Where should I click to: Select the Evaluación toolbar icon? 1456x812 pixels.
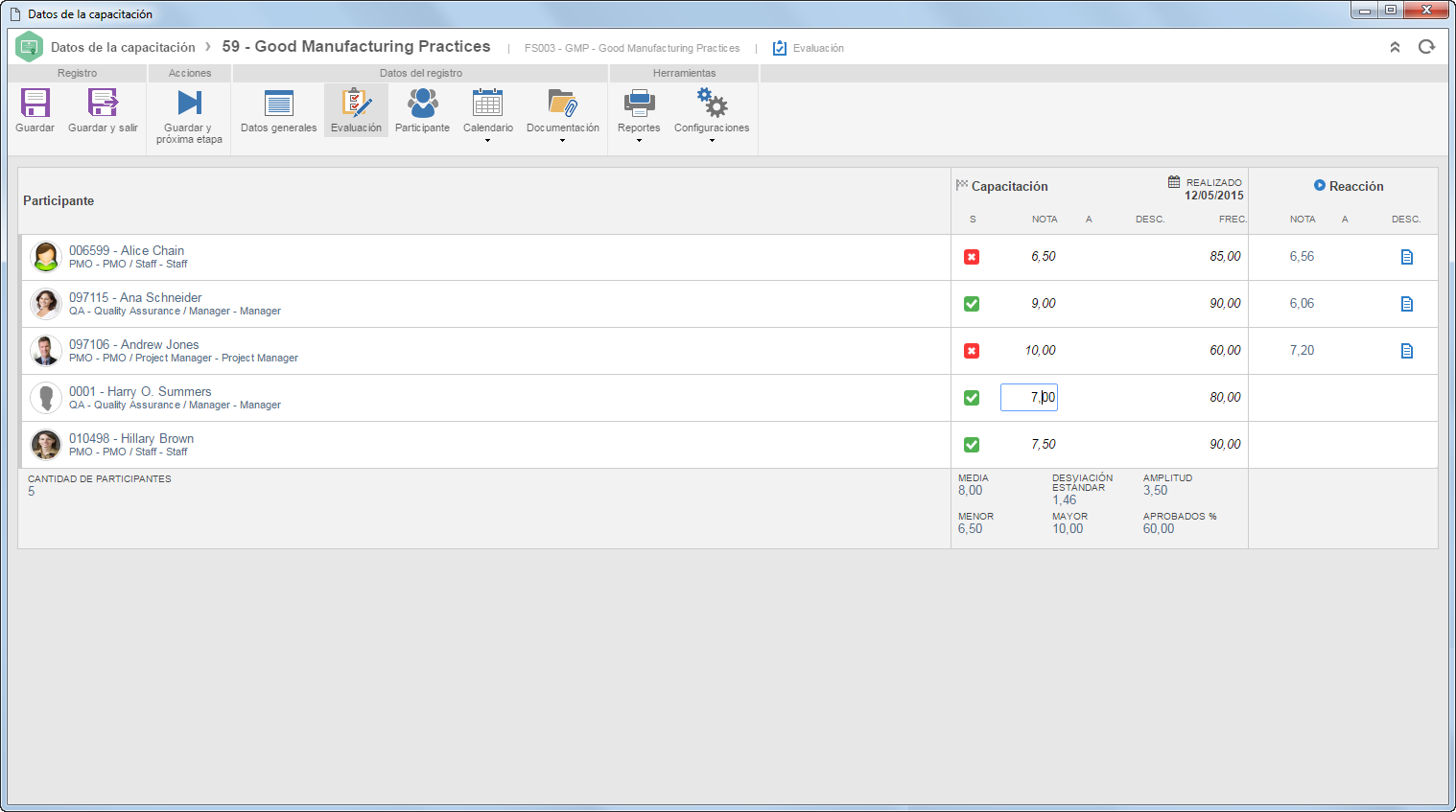357,103
